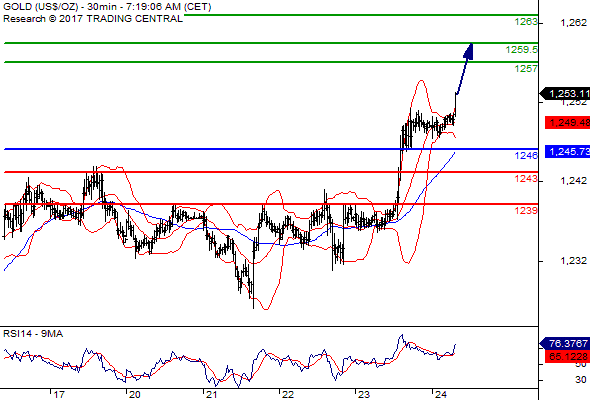
Task: Select the 1259.5 resistance level label
Action: point(522,50)
